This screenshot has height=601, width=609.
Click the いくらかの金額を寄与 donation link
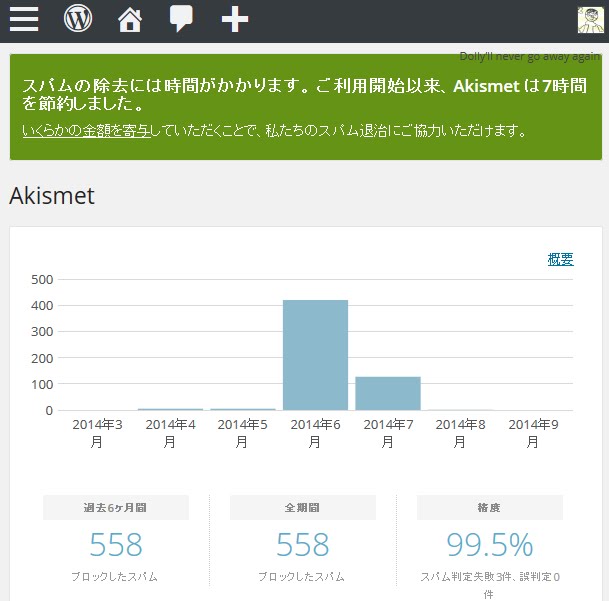coord(86,131)
